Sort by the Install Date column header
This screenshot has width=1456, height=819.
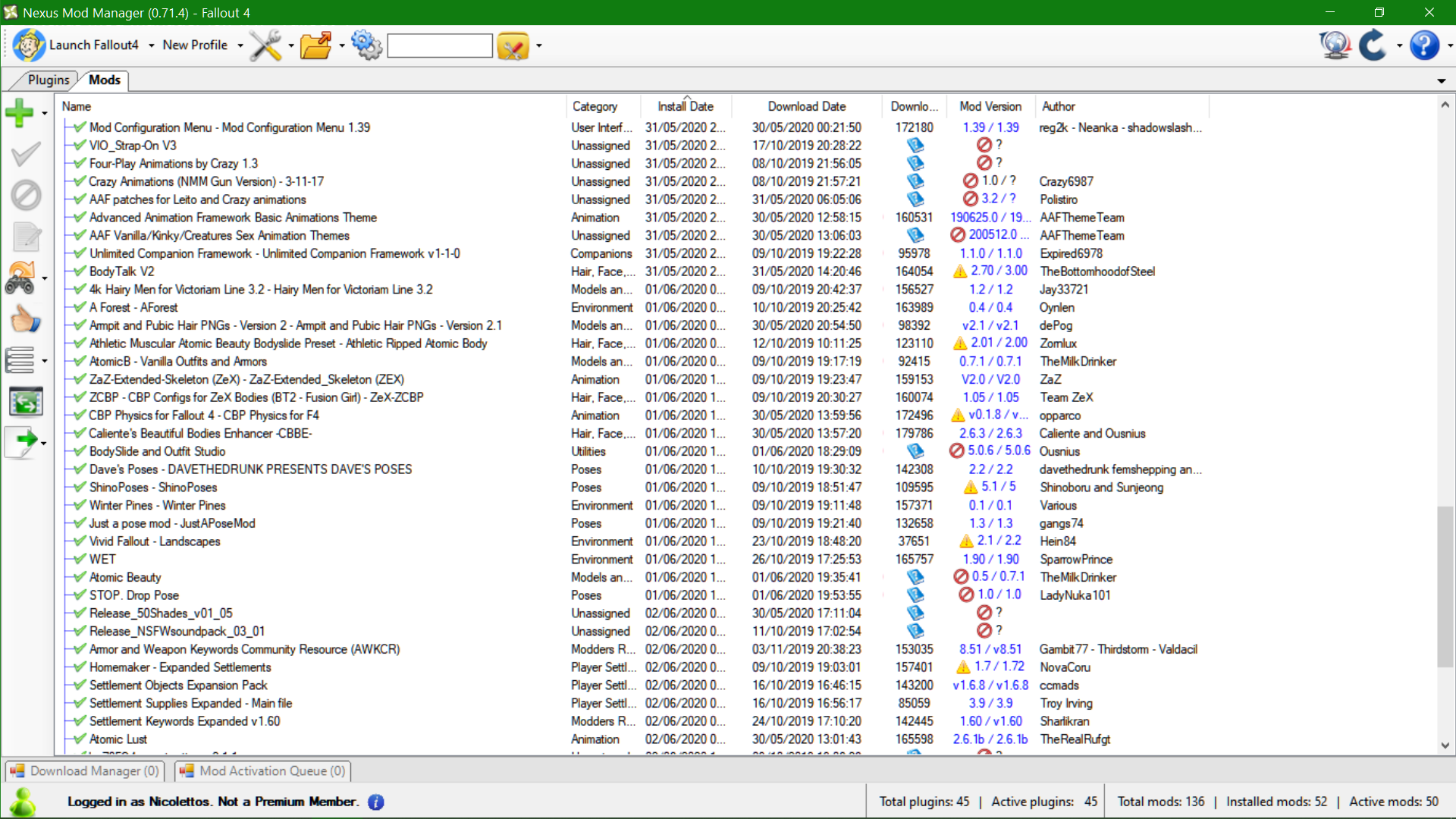[686, 106]
